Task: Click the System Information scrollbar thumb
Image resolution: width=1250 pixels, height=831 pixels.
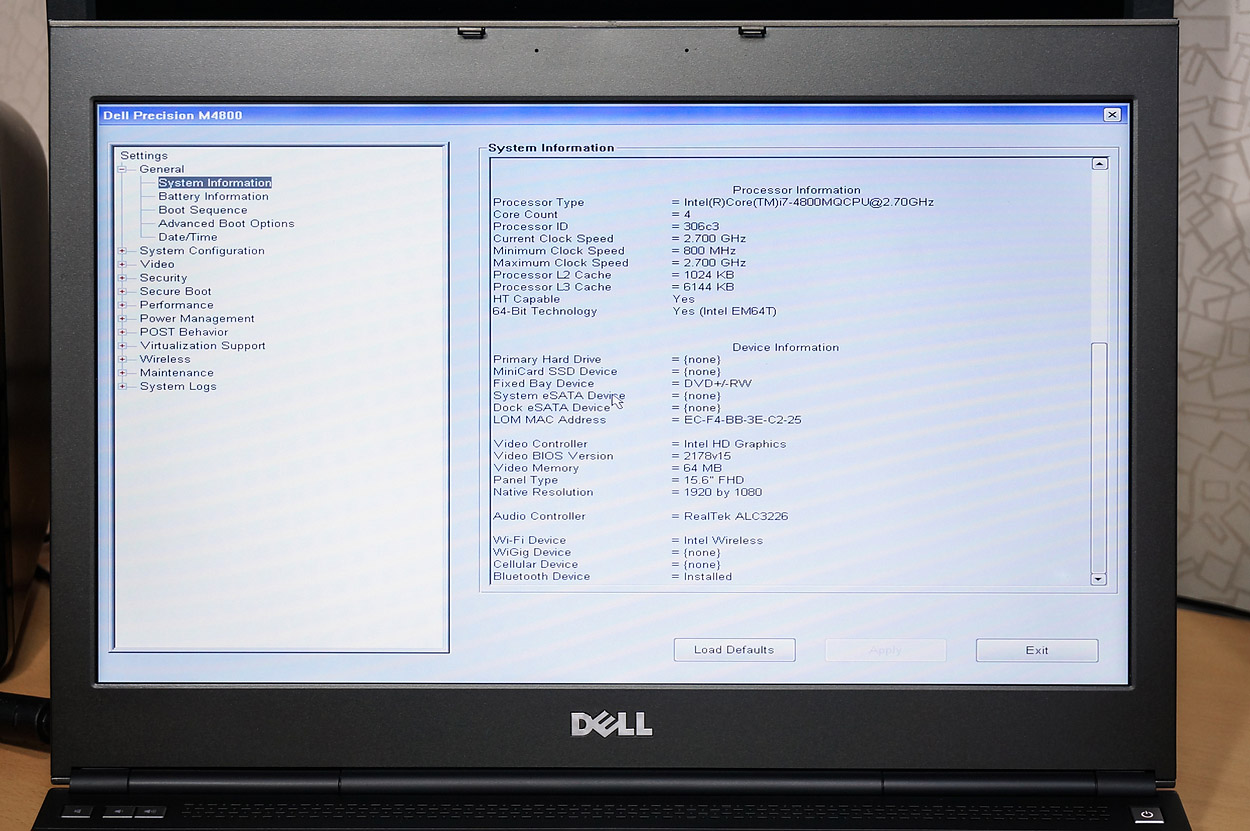Action: (1099, 456)
